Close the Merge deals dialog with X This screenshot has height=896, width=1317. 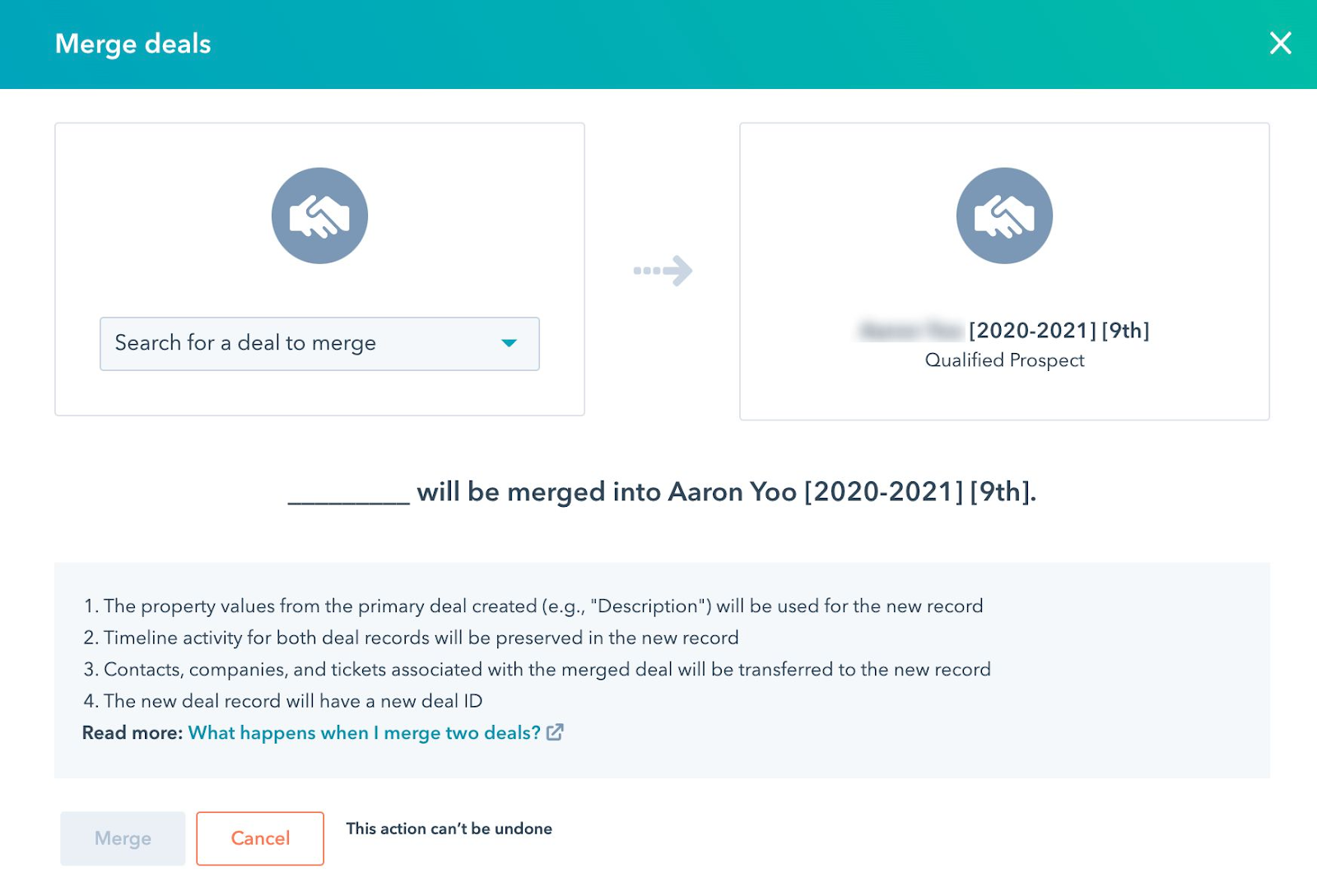click(x=1280, y=43)
